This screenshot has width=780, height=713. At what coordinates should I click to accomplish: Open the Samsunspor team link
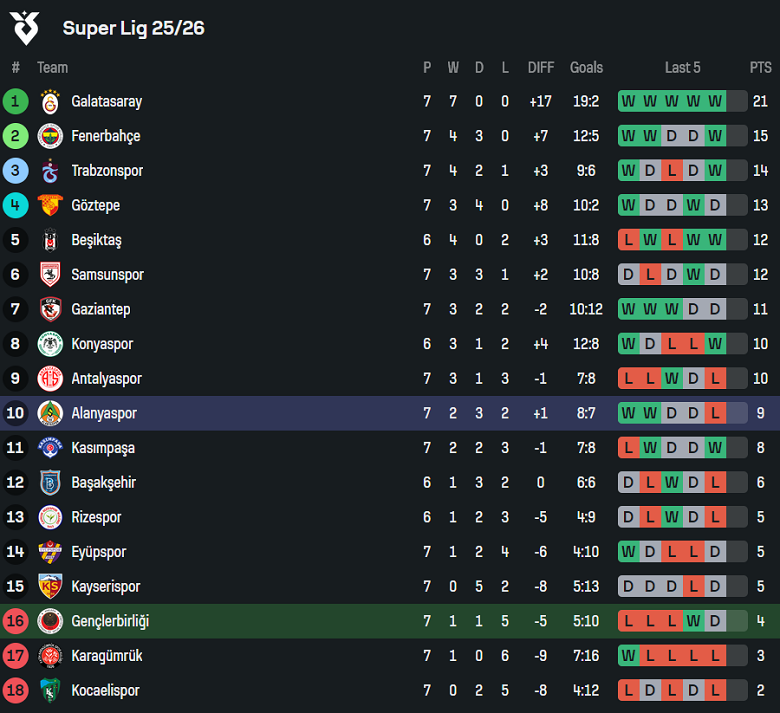click(x=107, y=275)
